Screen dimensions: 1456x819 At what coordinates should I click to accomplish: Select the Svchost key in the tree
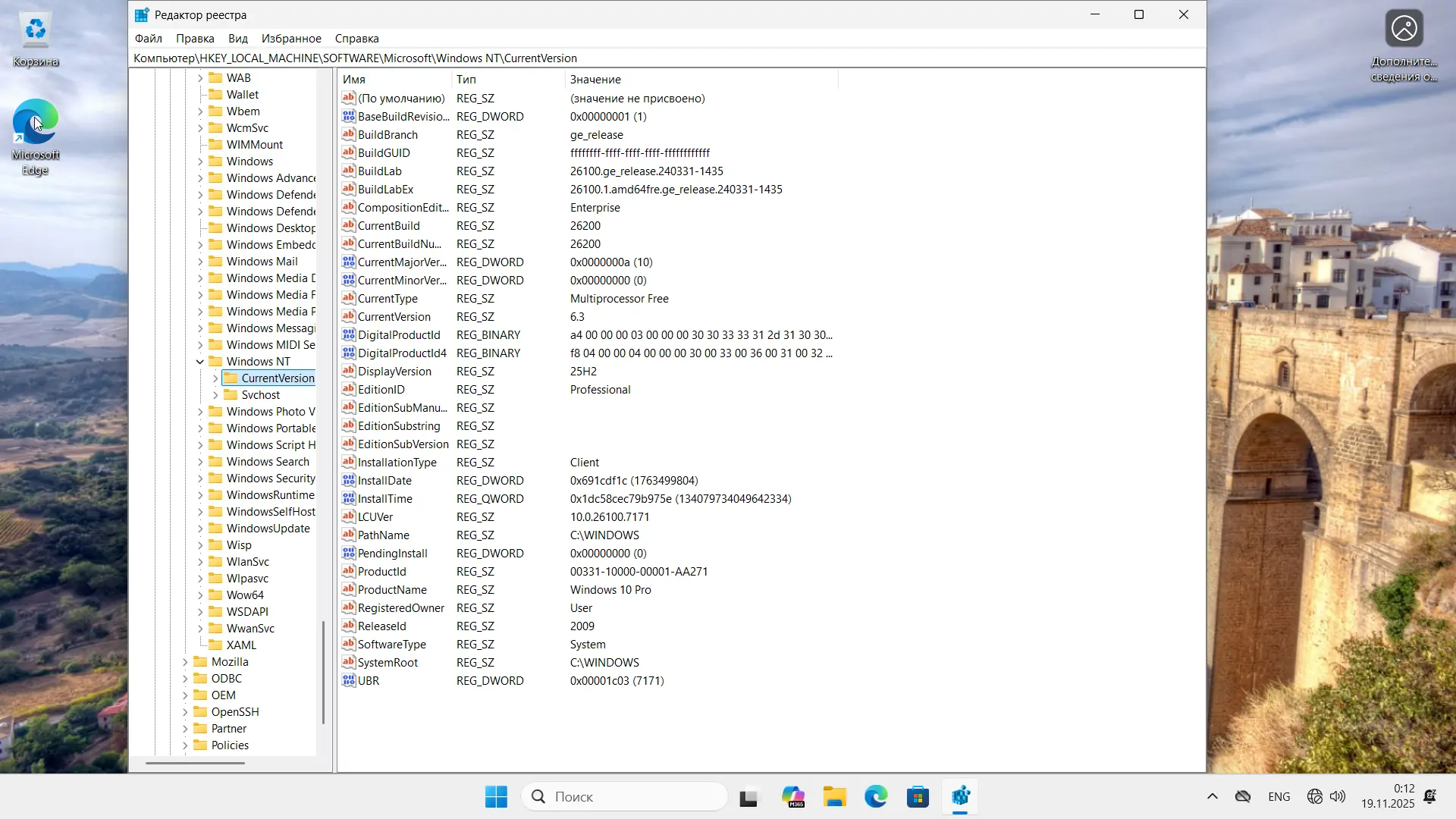pyautogui.click(x=261, y=395)
